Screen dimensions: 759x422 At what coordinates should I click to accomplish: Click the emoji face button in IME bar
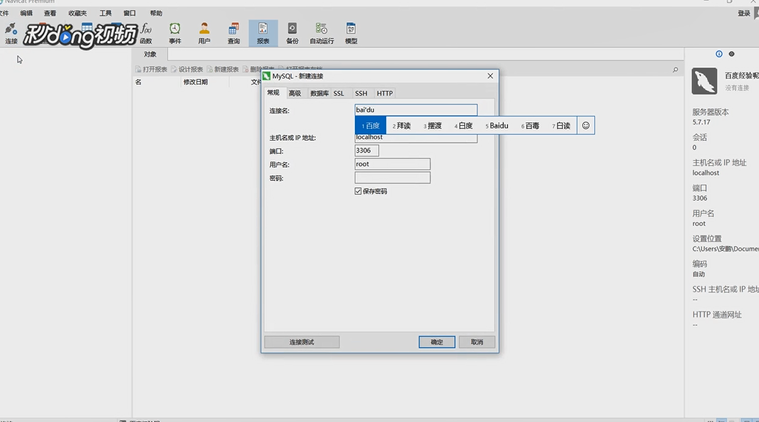[586, 125]
